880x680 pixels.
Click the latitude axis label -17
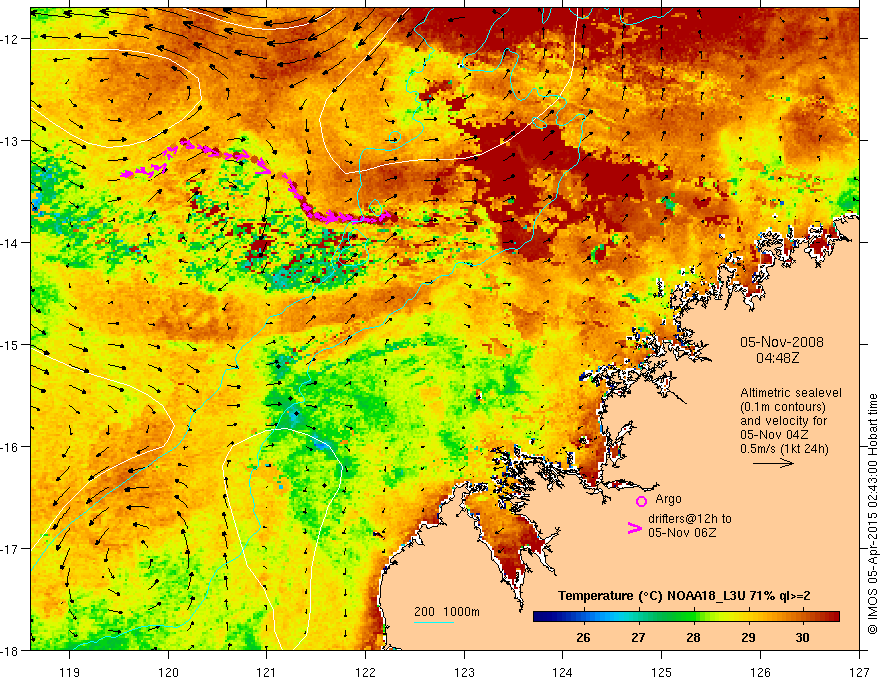point(10,549)
